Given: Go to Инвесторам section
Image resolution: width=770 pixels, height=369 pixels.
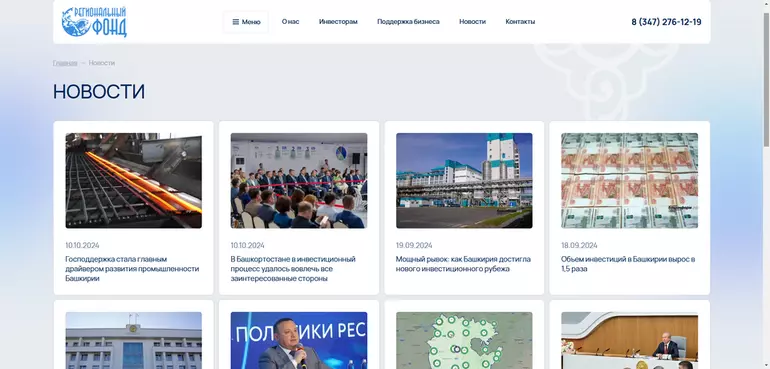Looking at the screenshot, I should (x=338, y=22).
